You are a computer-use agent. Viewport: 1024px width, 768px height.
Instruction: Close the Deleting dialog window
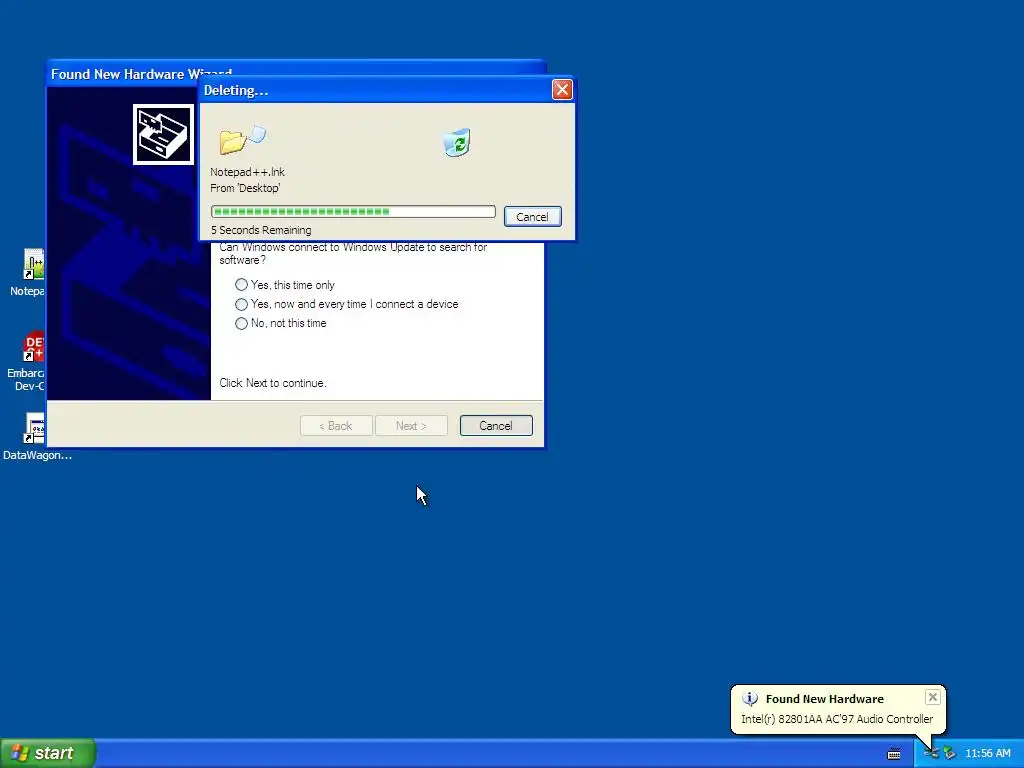point(562,89)
